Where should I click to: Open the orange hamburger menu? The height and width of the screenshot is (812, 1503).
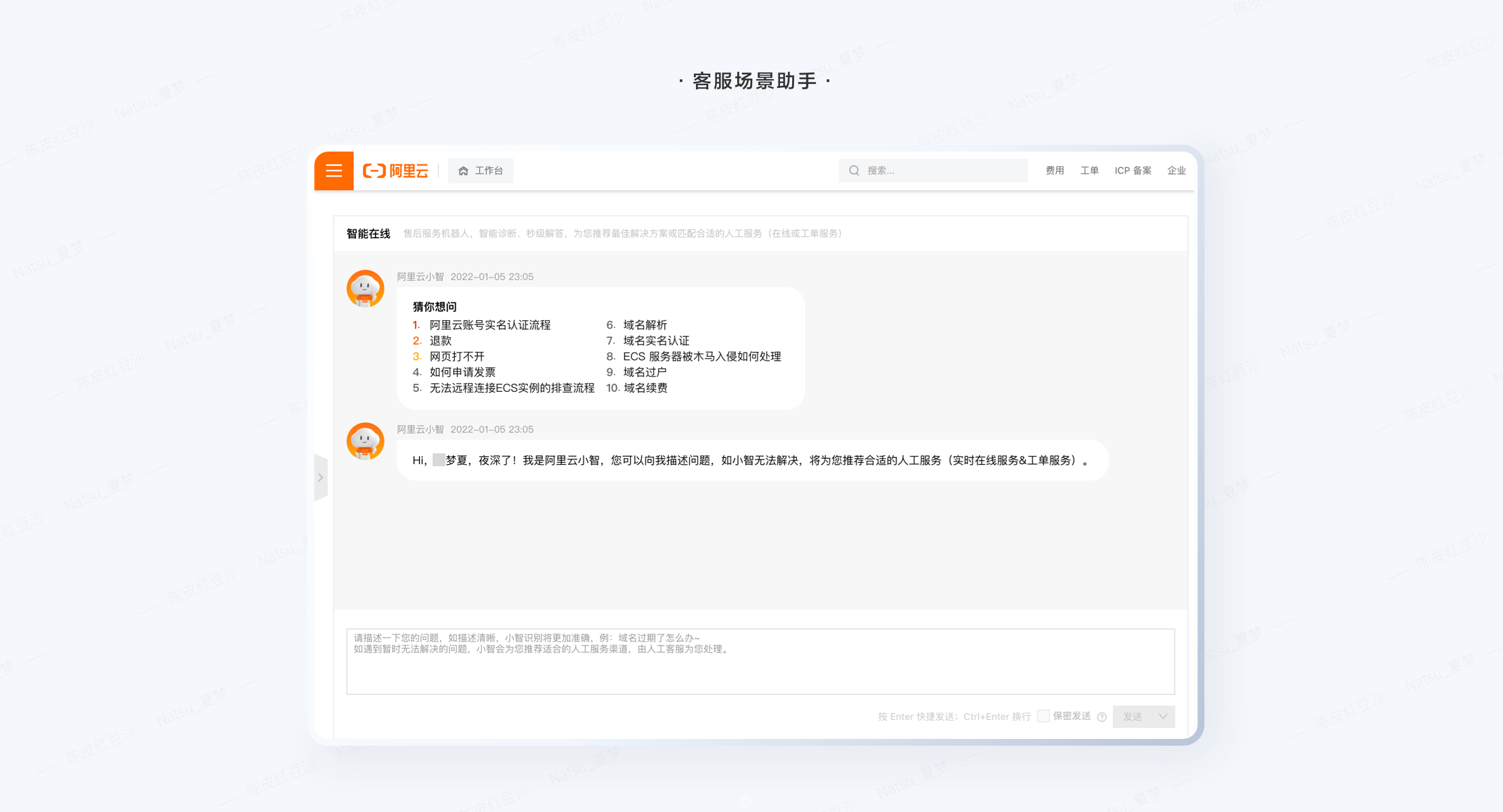coord(334,171)
